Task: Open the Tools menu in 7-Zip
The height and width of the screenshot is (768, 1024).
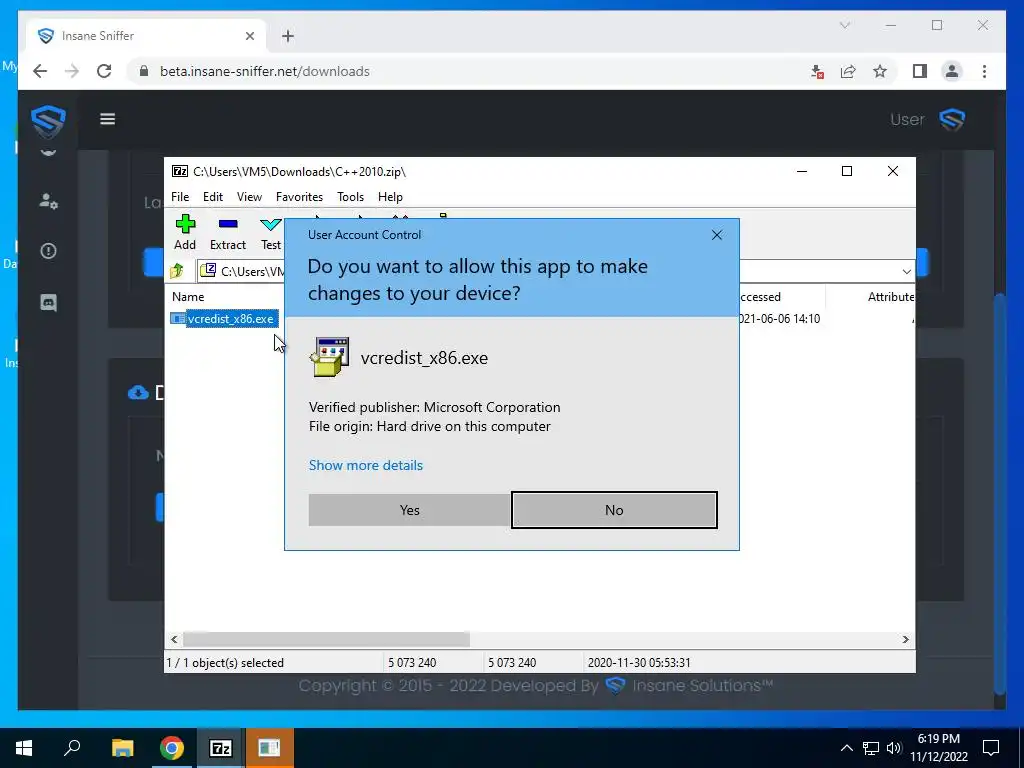Action: coord(350,197)
